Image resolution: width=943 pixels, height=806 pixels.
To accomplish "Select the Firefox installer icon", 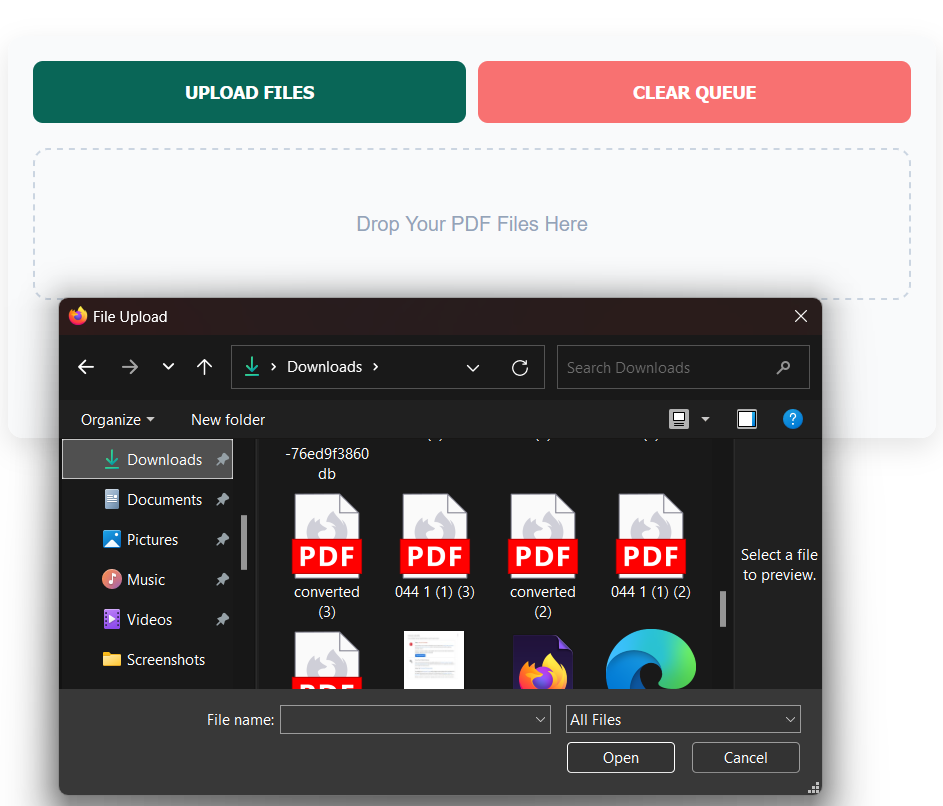I will [x=543, y=661].
